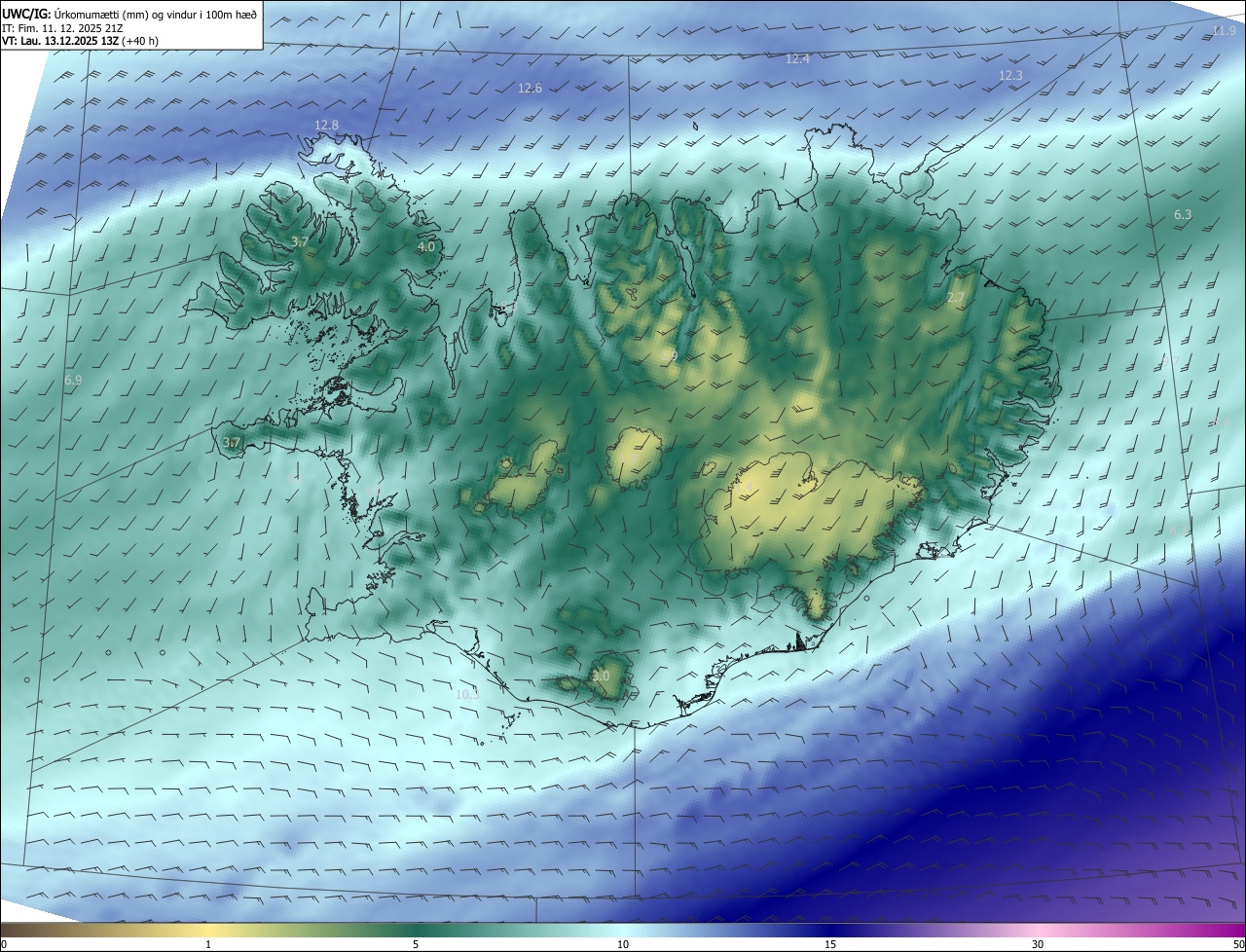The height and width of the screenshot is (952, 1246).
Task: Click the 12.8 value label on the map
Action: pos(326,126)
